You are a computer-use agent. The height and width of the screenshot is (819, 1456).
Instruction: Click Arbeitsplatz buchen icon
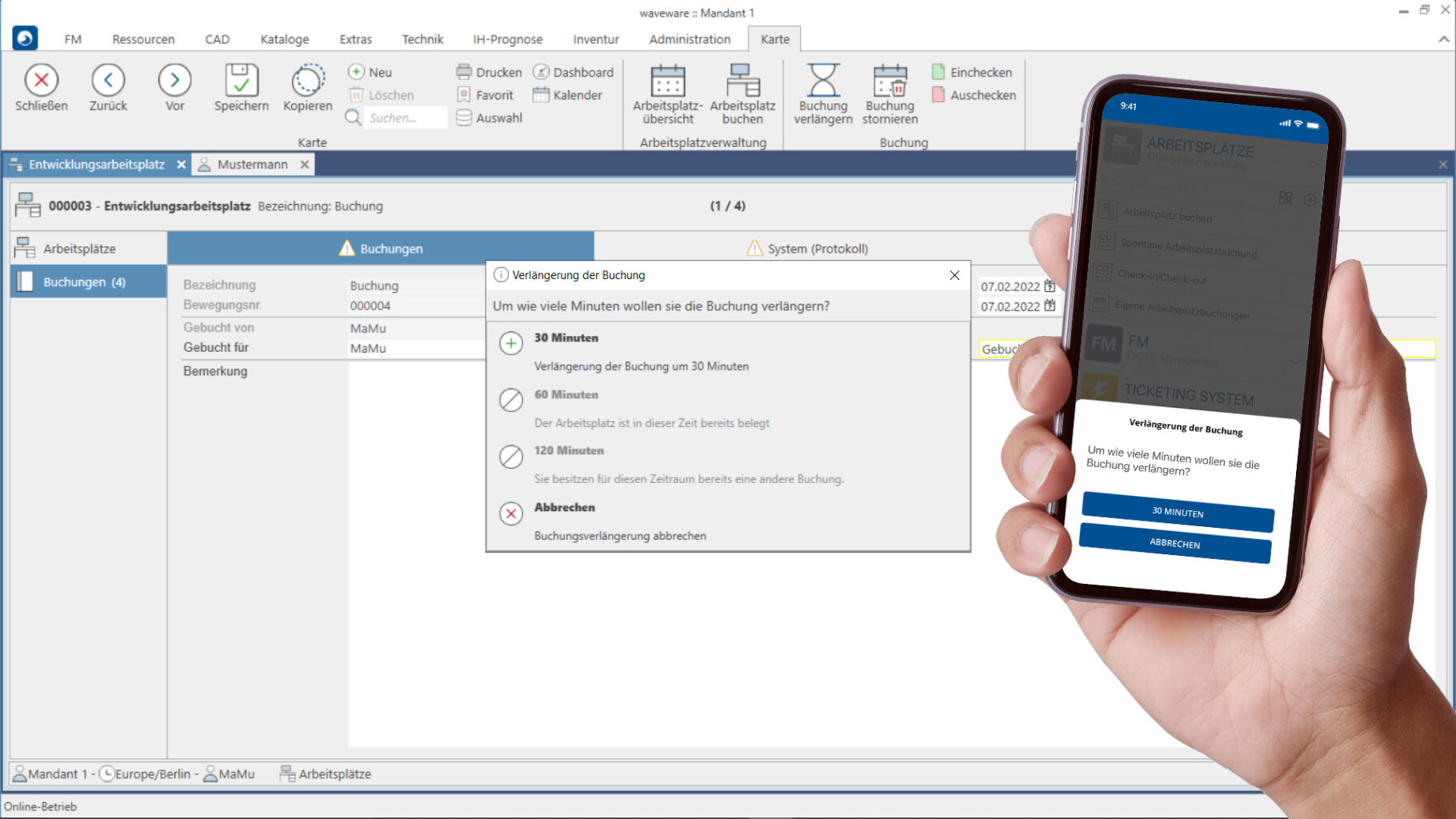point(742,81)
